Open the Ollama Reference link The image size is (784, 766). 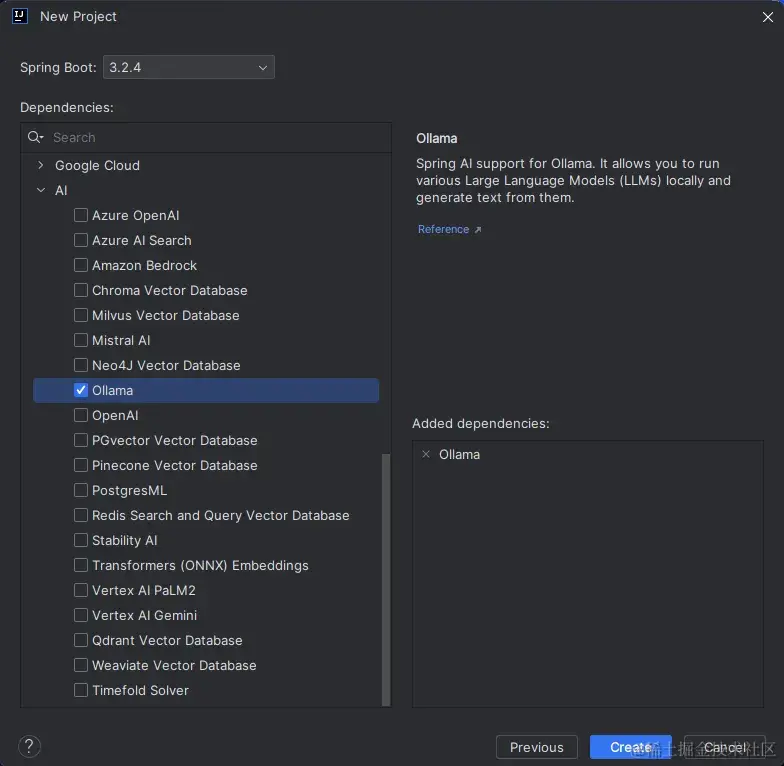pyautogui.click(x=443, y=229)
